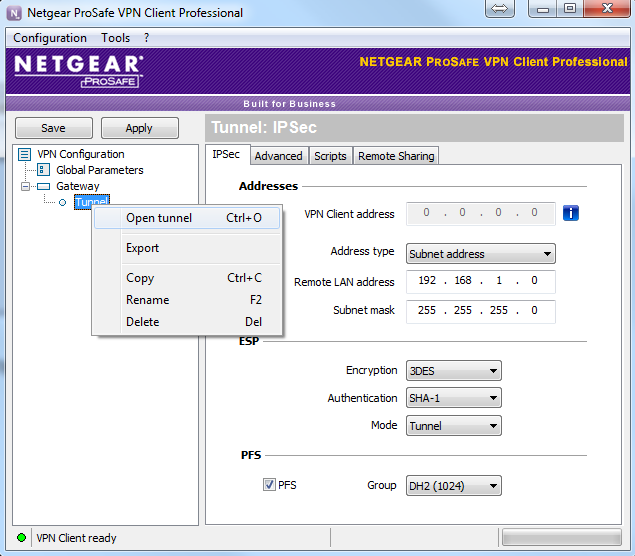Close the VPN Client window
Screen dimensions: 635x556
click(607, 8)
